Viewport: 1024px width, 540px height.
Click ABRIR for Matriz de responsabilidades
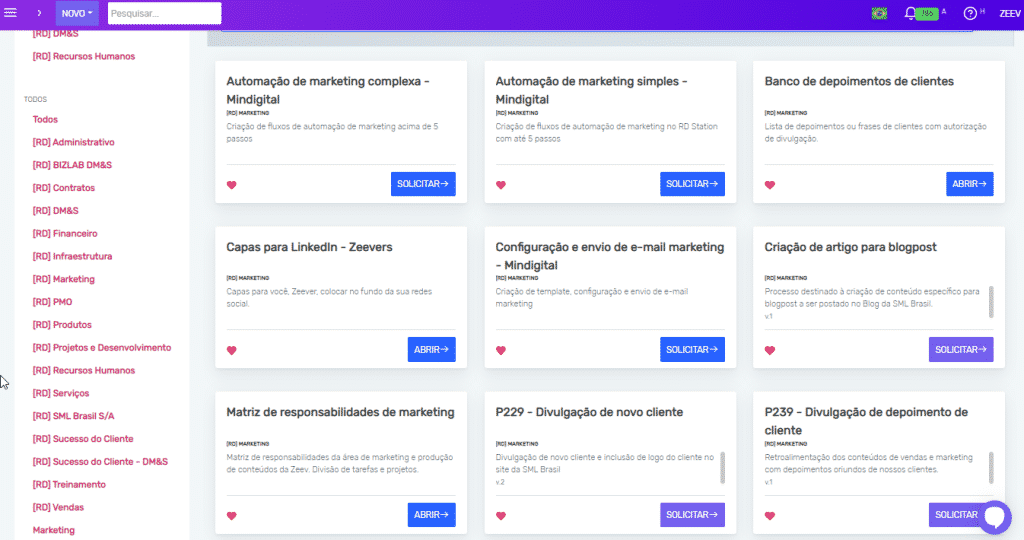click(432, 515)
